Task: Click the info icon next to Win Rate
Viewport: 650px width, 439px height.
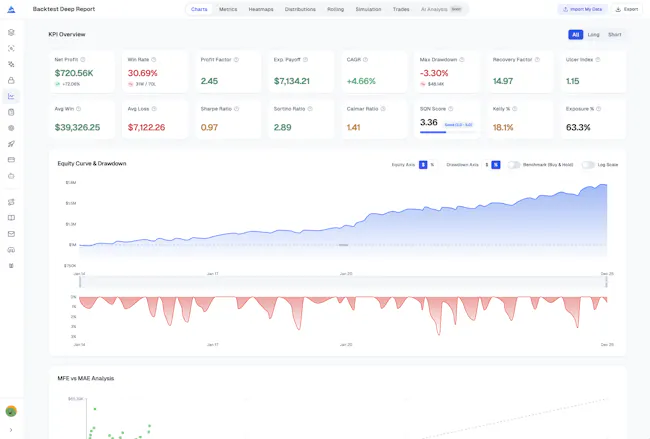Action: click(x=154, y=60)
